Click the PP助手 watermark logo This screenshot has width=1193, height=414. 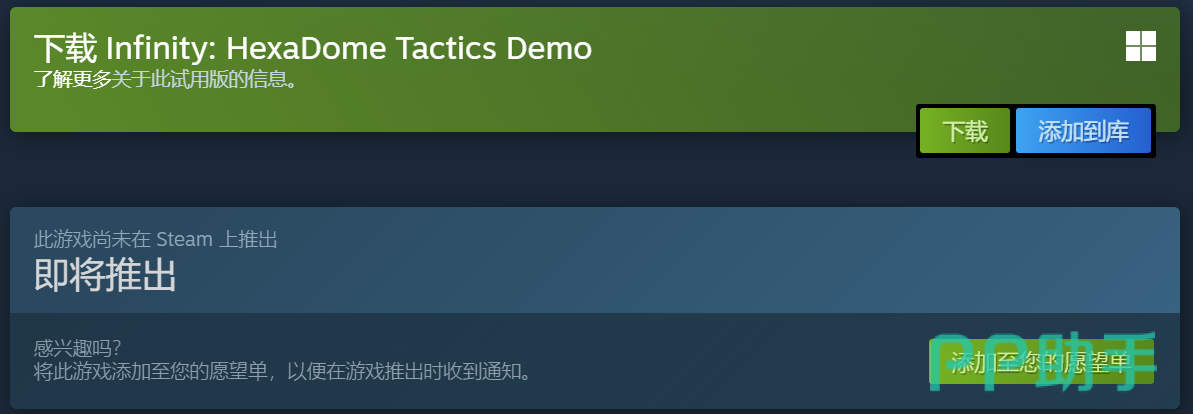coord(1045,362)
